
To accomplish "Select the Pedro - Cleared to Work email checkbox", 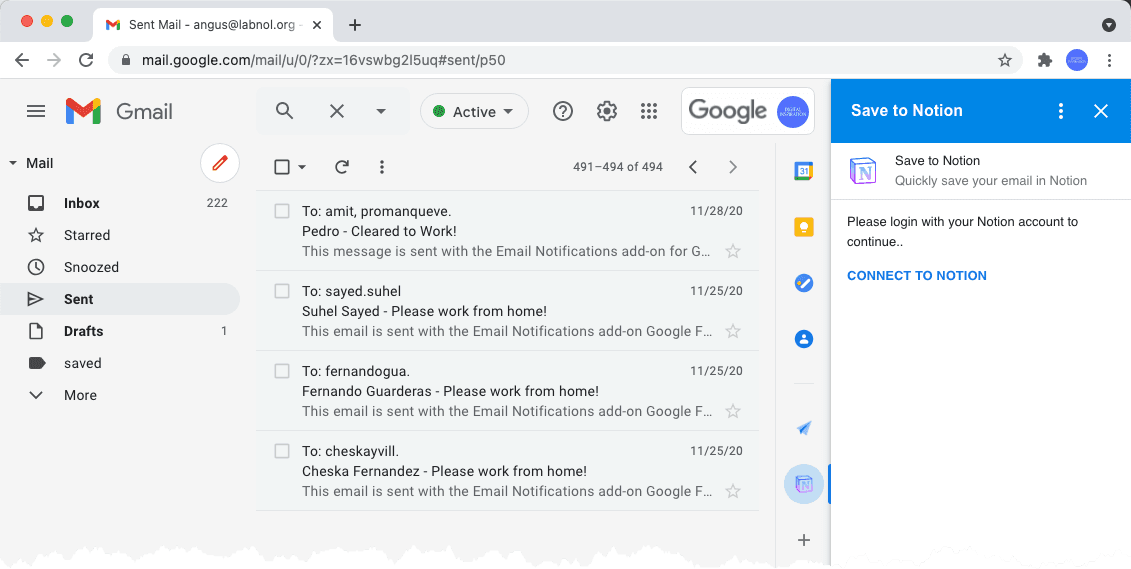I will tap(282, 211).
